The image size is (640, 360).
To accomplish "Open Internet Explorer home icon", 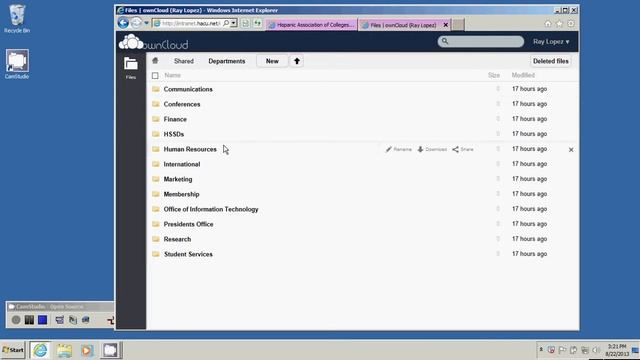I will [x=548, y=24].
